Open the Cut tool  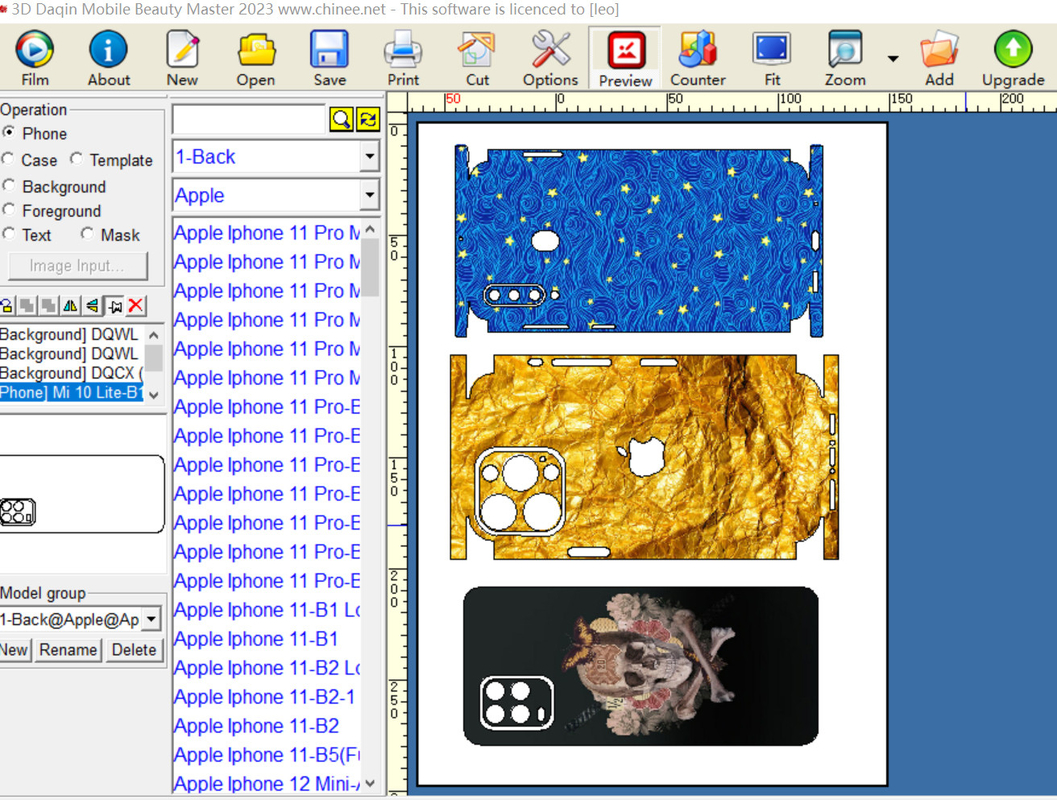point(477,58)
